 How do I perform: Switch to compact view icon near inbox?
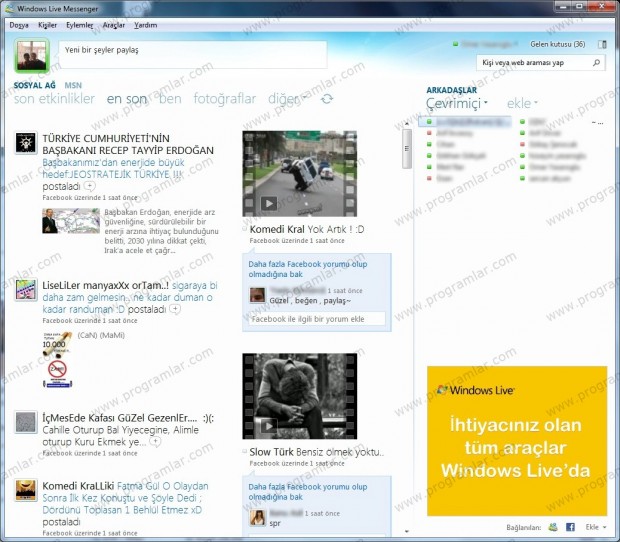point(602,44)
